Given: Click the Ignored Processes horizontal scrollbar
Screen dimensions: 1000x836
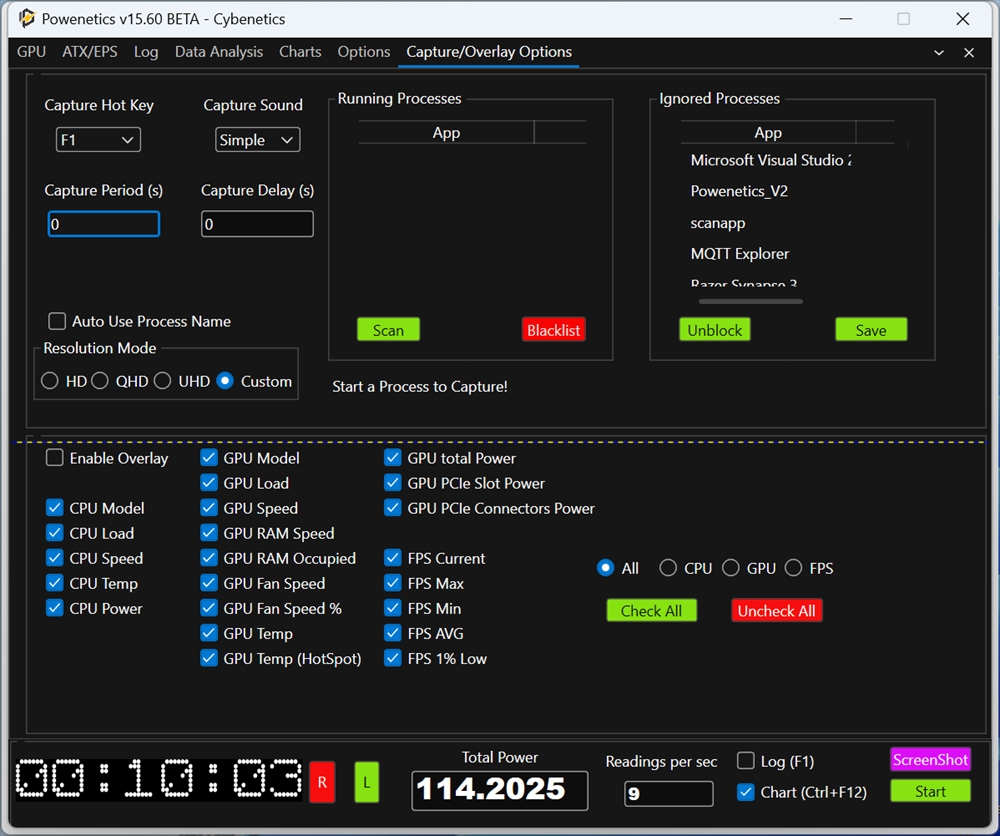Looking at the screenshot, I should [x=750, y=301].
